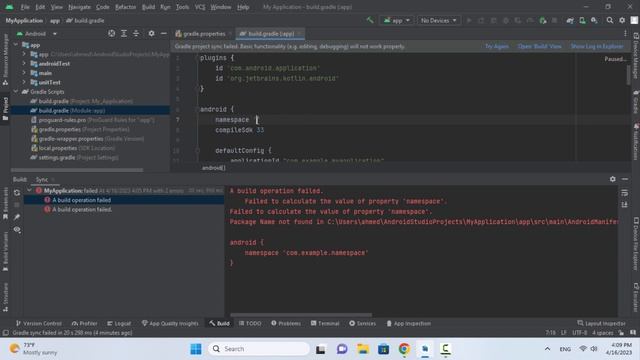Toggle soft-wrap in build output
The image size is (640, 360).
(624, 192)
